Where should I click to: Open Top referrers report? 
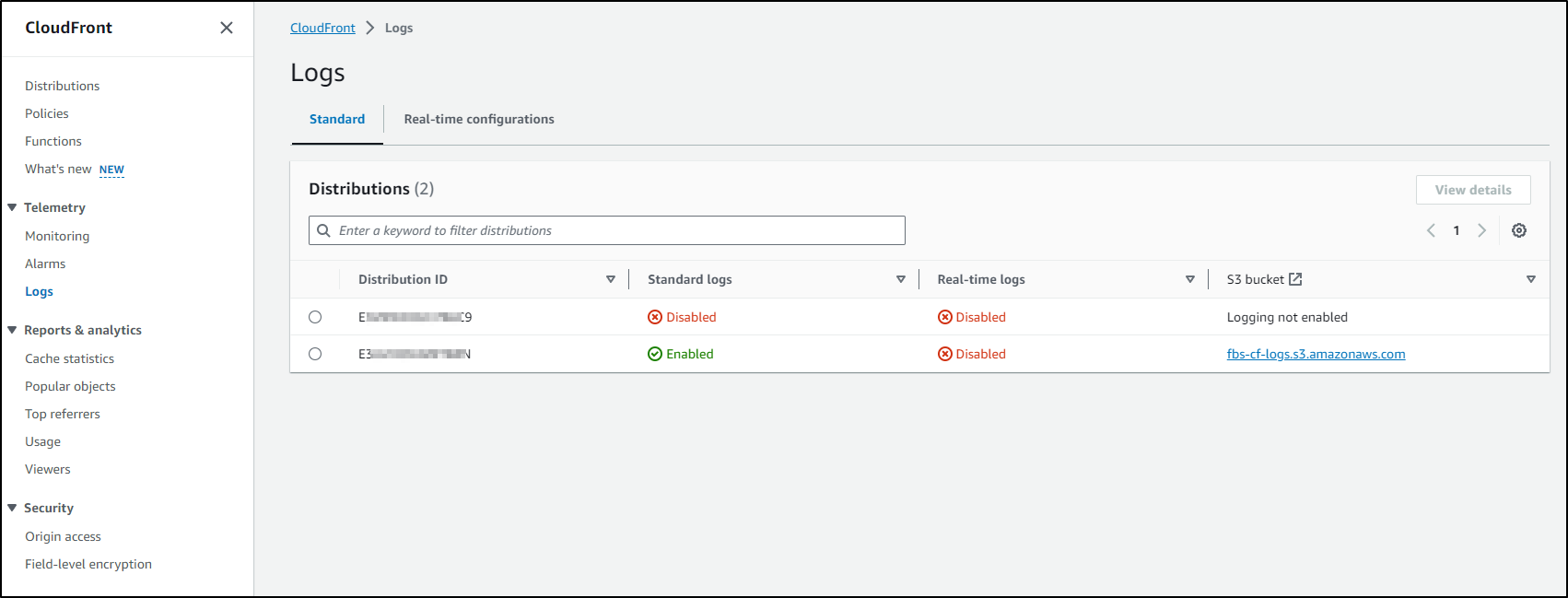tap(63, 414)
